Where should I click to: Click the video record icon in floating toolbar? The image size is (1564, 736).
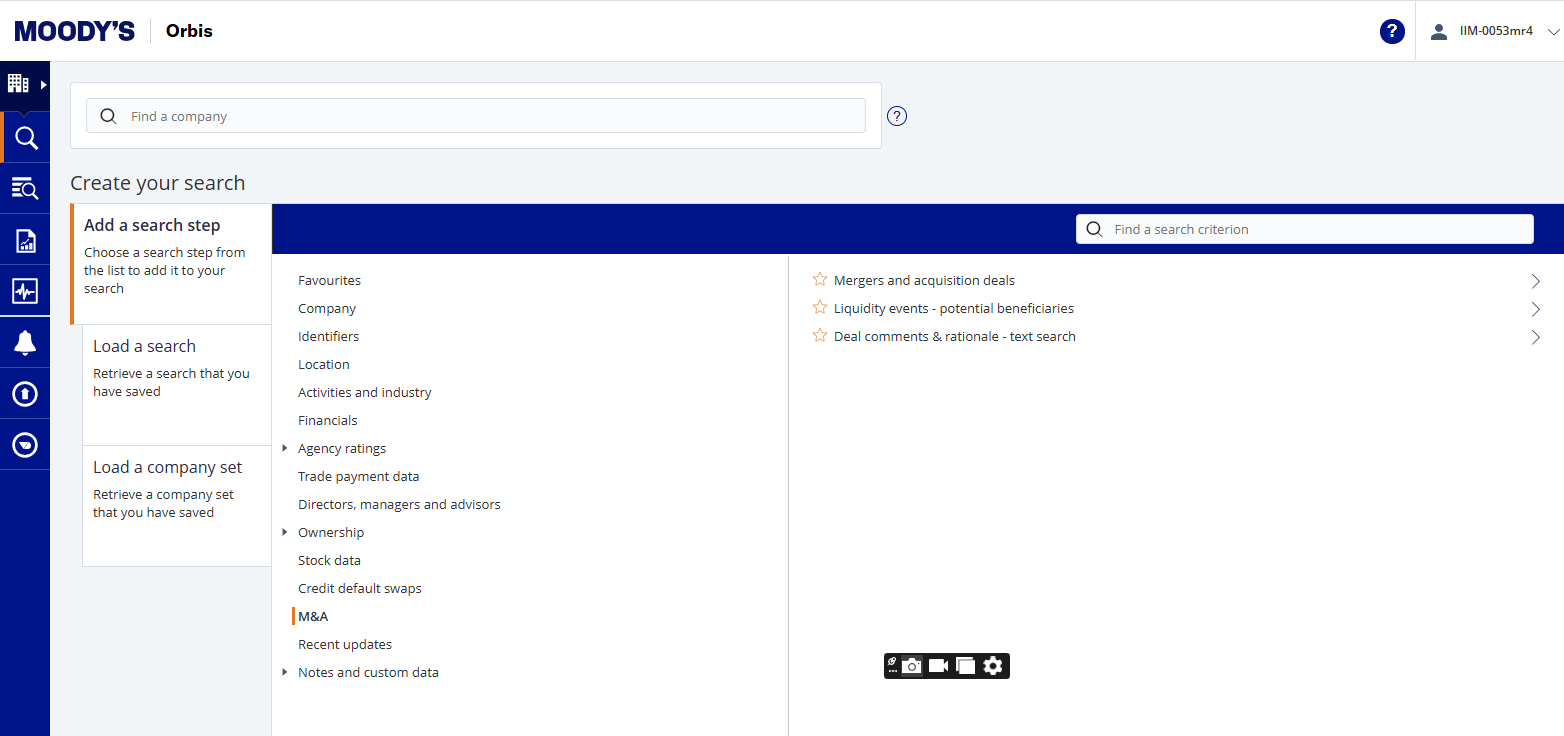[x=938, y=666]
